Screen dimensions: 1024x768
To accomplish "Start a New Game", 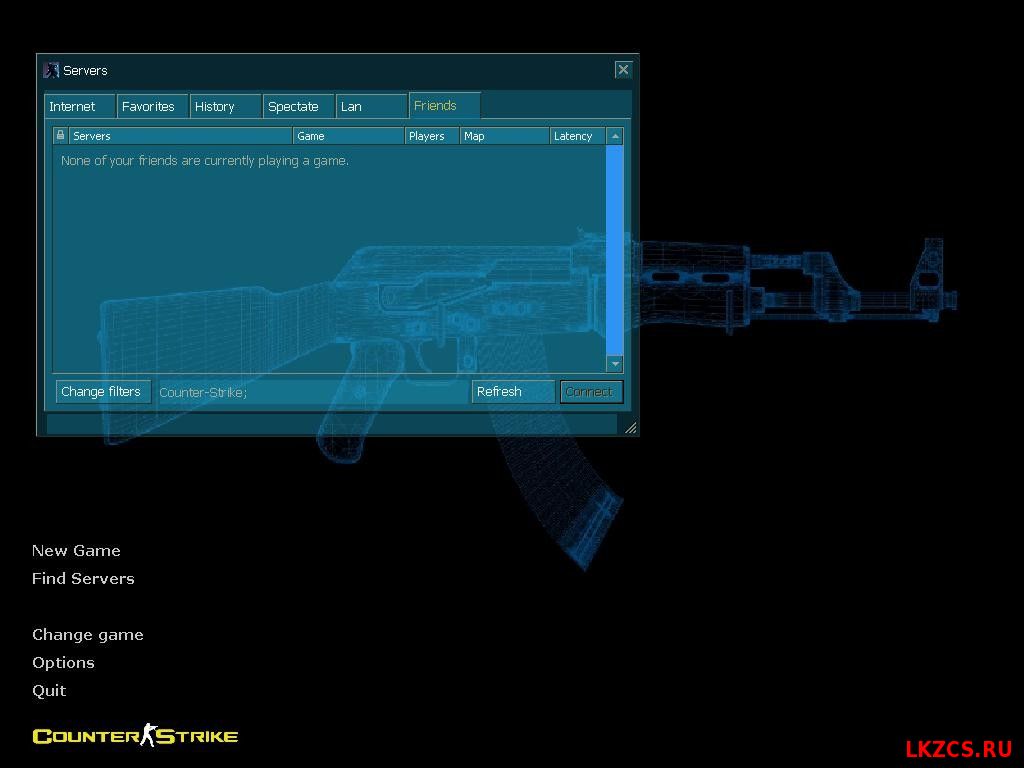I will point(76,551).
